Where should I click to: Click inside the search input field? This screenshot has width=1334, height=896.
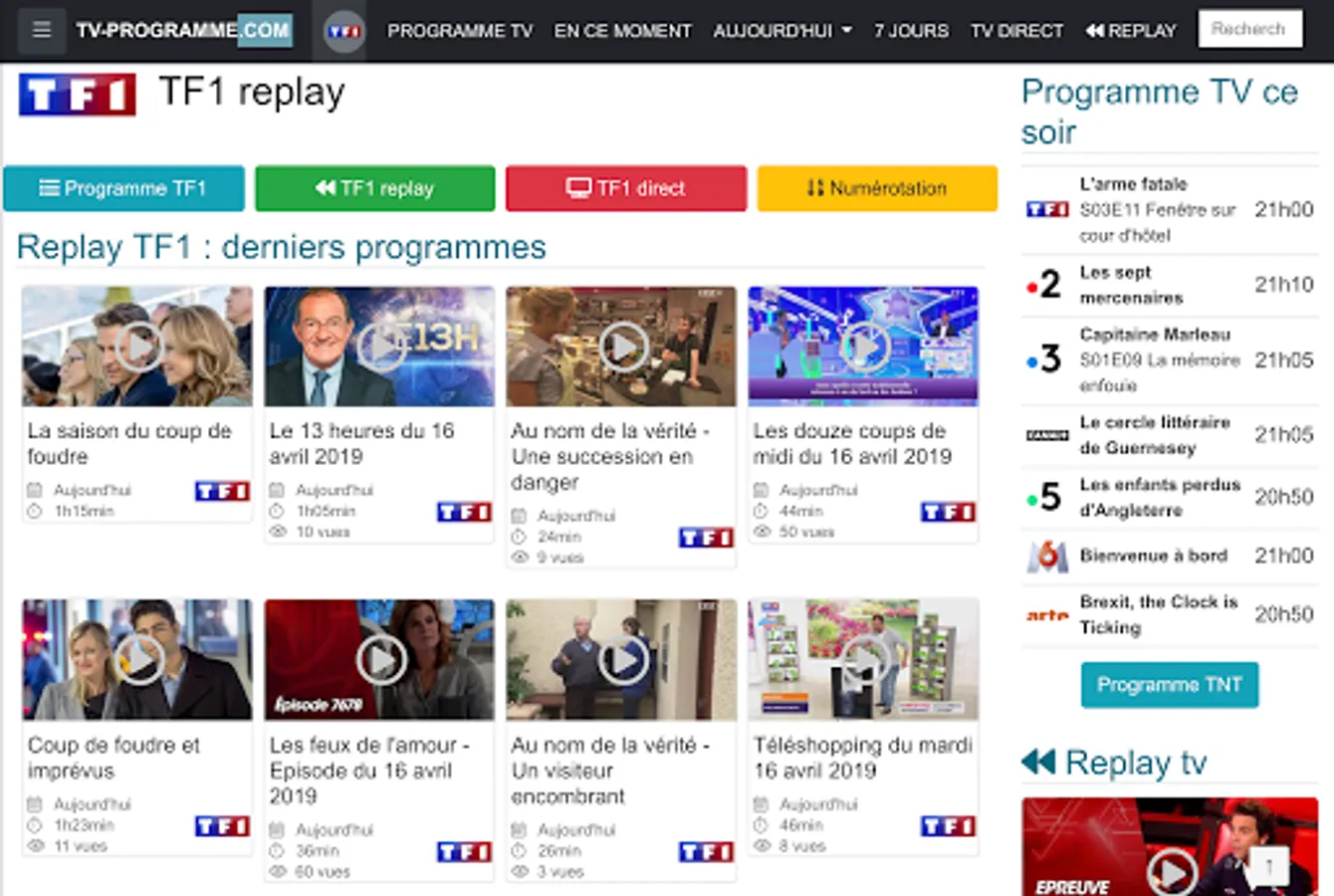1250,28
